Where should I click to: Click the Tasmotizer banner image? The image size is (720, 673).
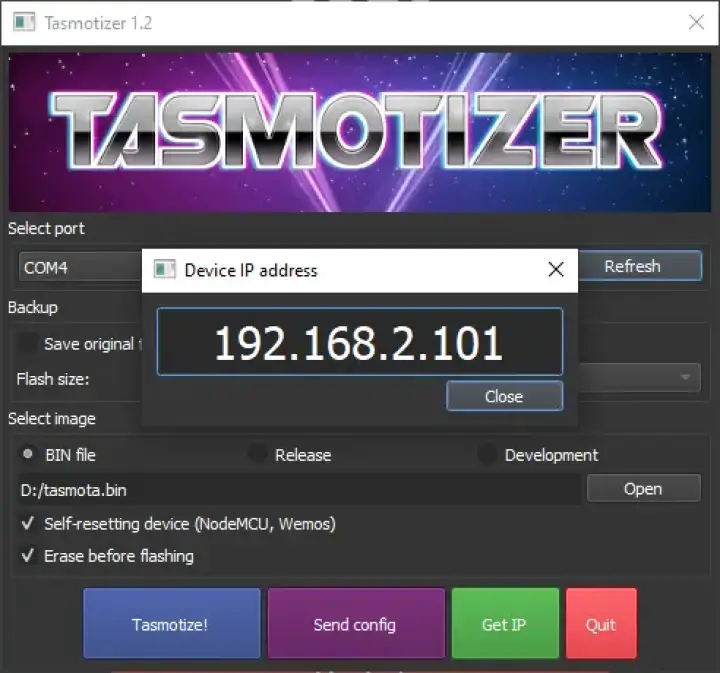[360, 132]
